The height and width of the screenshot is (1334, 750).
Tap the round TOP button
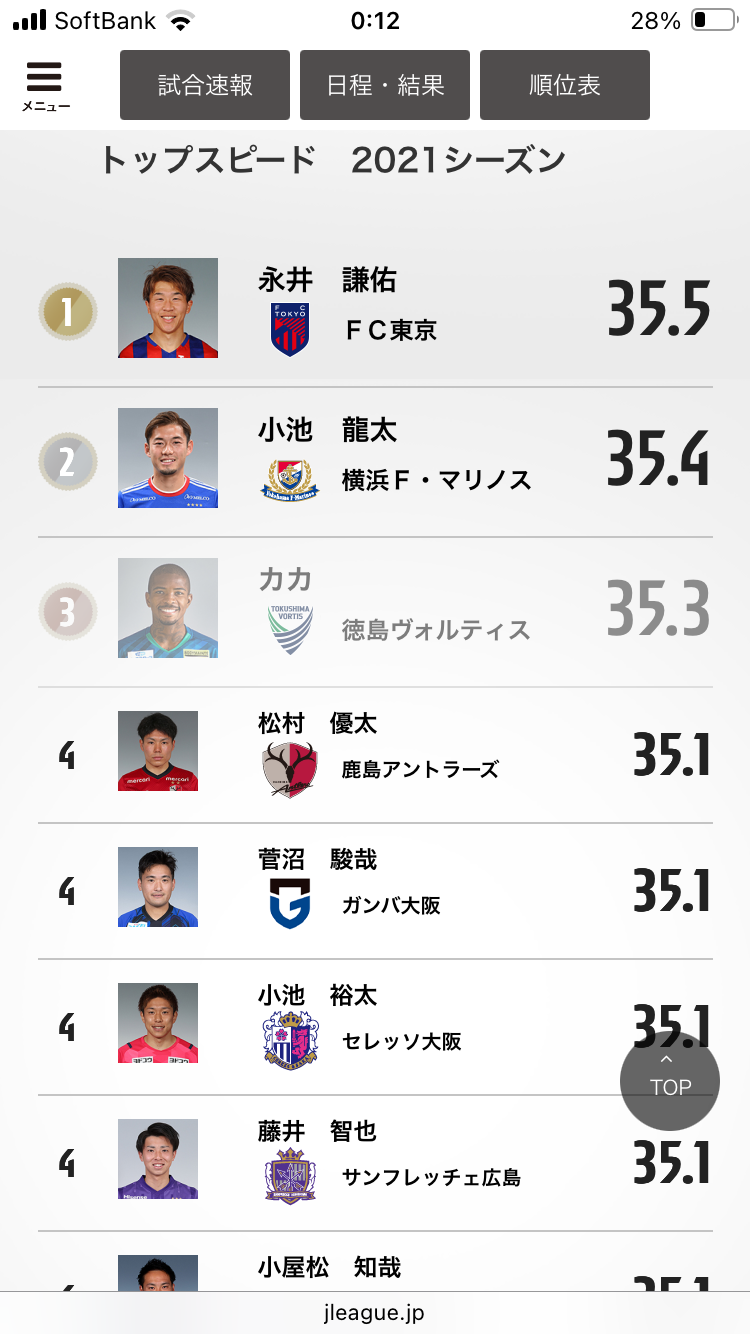tap(670, 1081)
